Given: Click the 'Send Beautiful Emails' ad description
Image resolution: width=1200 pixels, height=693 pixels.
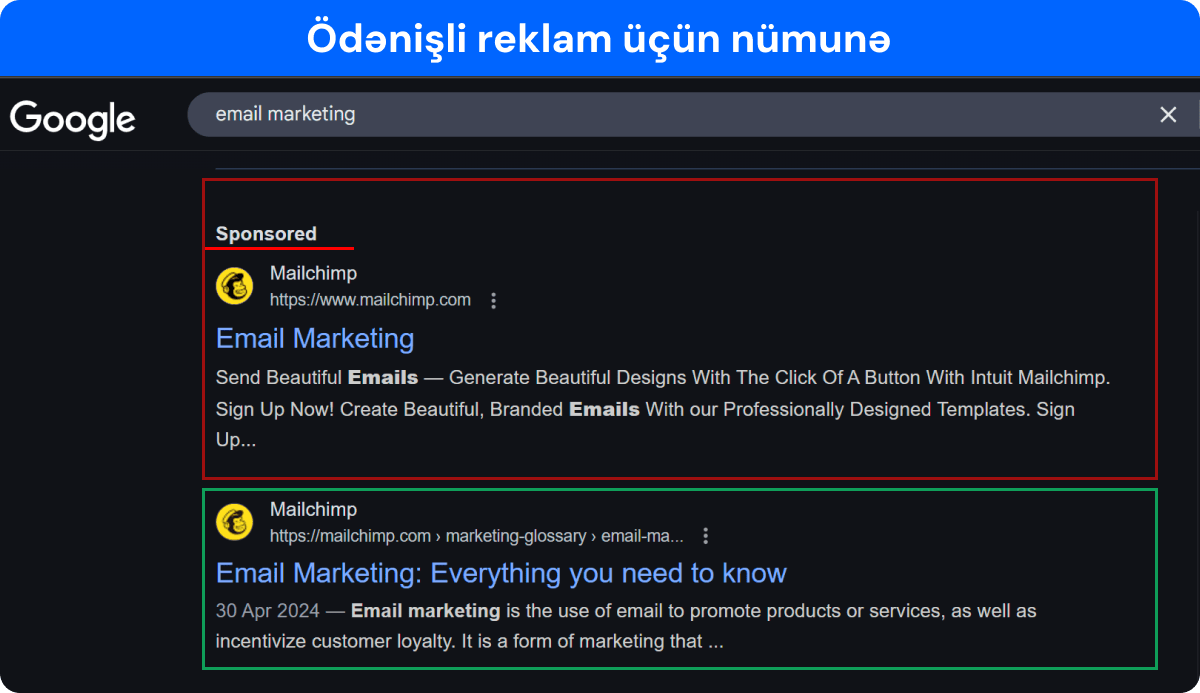Looking at the screenshot, I should click(664, 409).
